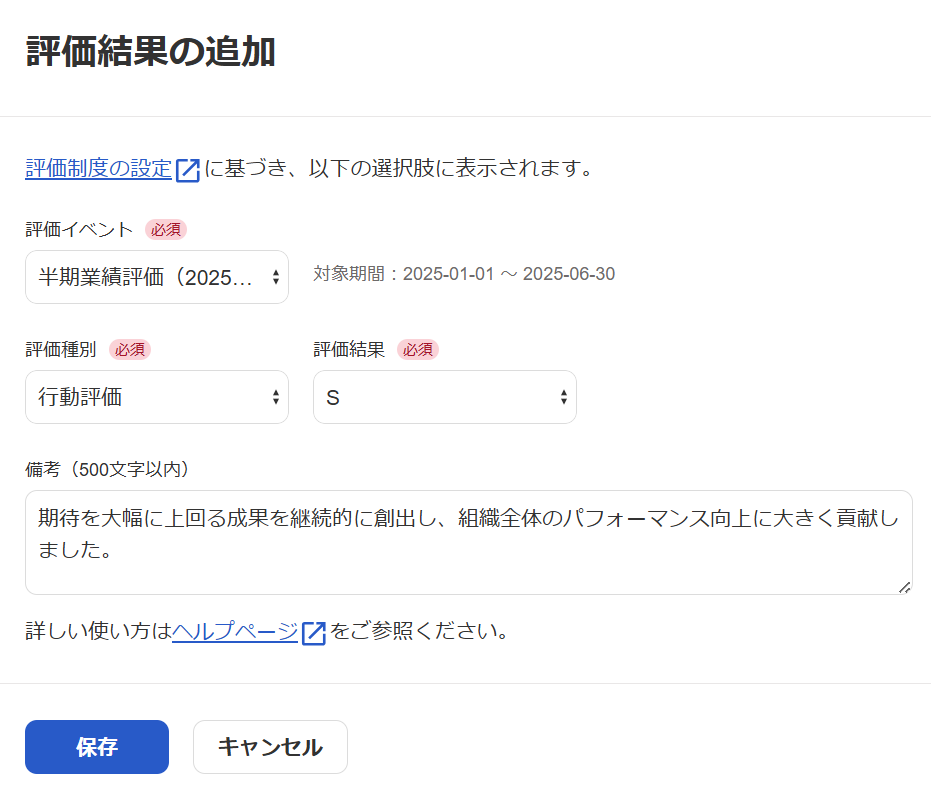Click the 評価結果の追加 heading
Image resolution: width=931 pixels, height=793 pixels.
151,52
